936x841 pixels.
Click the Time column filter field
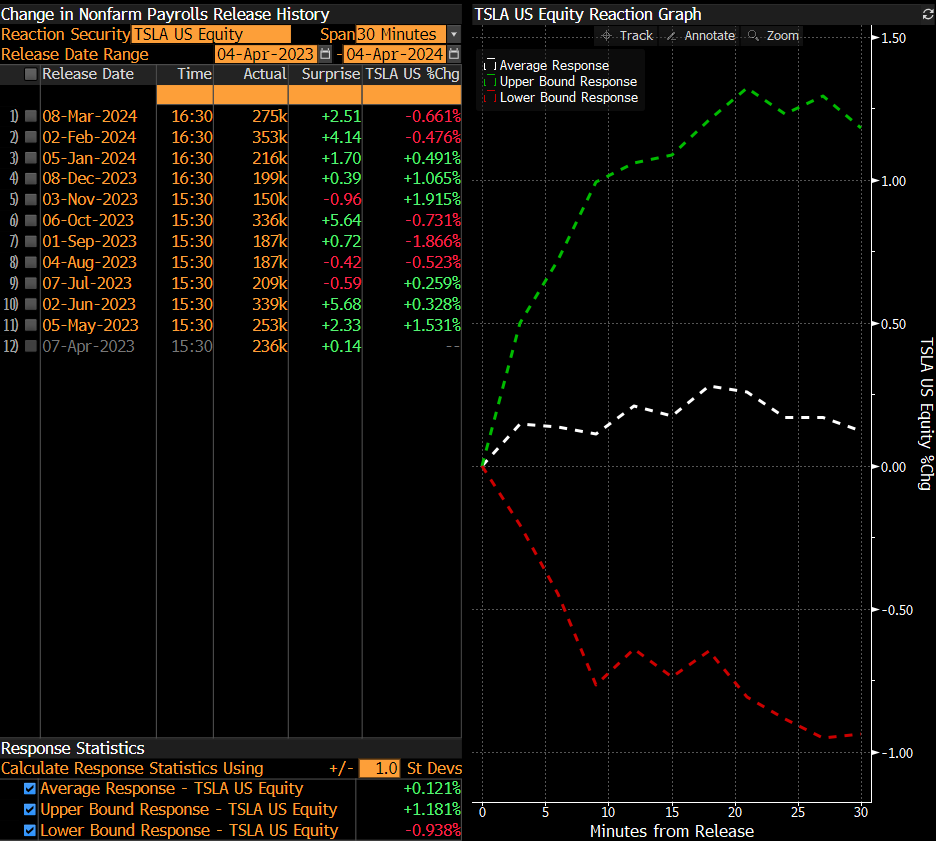pos(185,95)
